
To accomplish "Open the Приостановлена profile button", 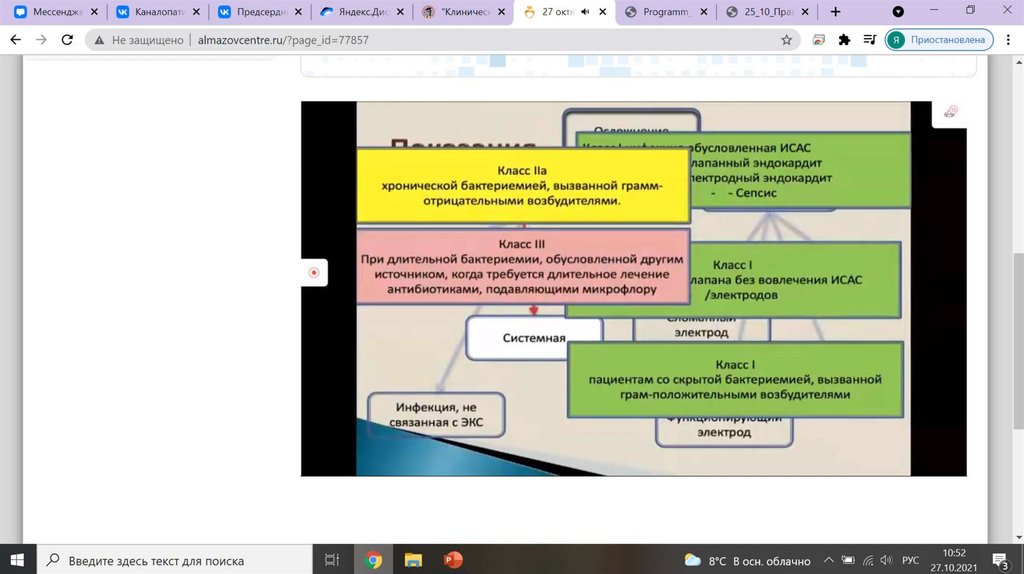I will [939, 40].
